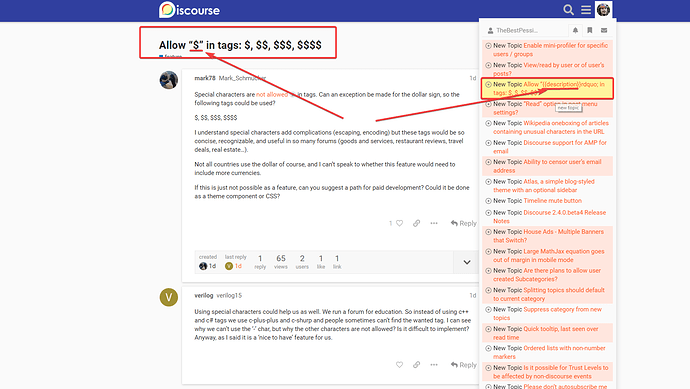Reply to mark78's post
Viewport: 690px width, 389px height.
coord(463,223)
